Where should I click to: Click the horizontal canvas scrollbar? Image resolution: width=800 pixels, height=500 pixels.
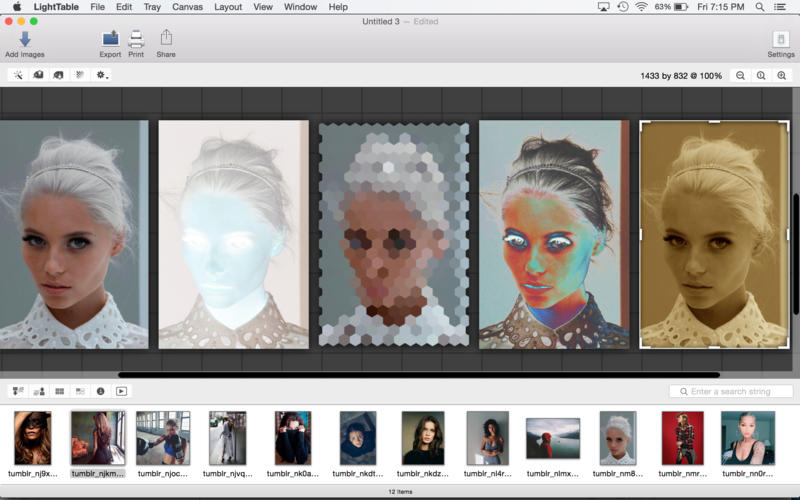click(x=418, y=375)
